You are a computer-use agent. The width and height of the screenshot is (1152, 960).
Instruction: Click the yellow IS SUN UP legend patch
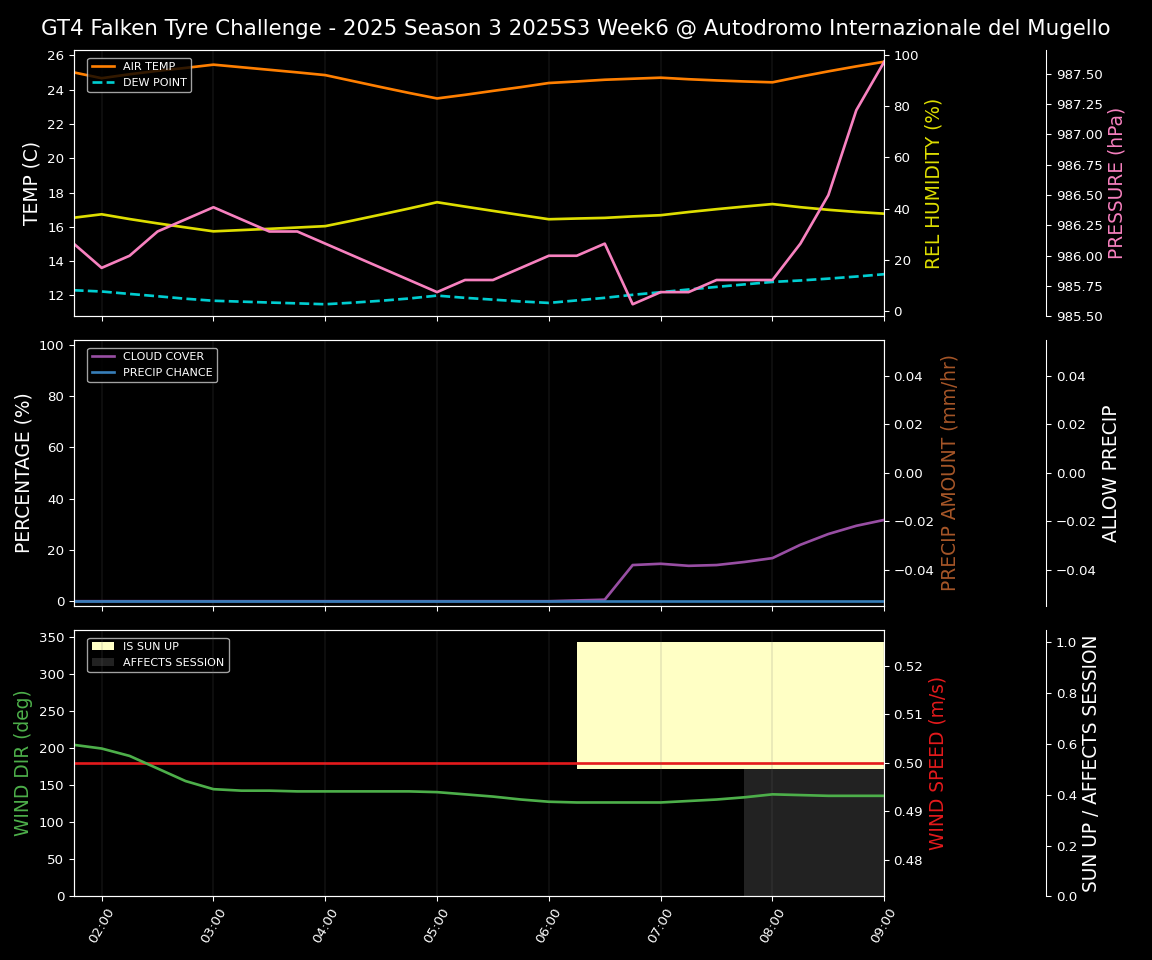click(x=104, y=646)
